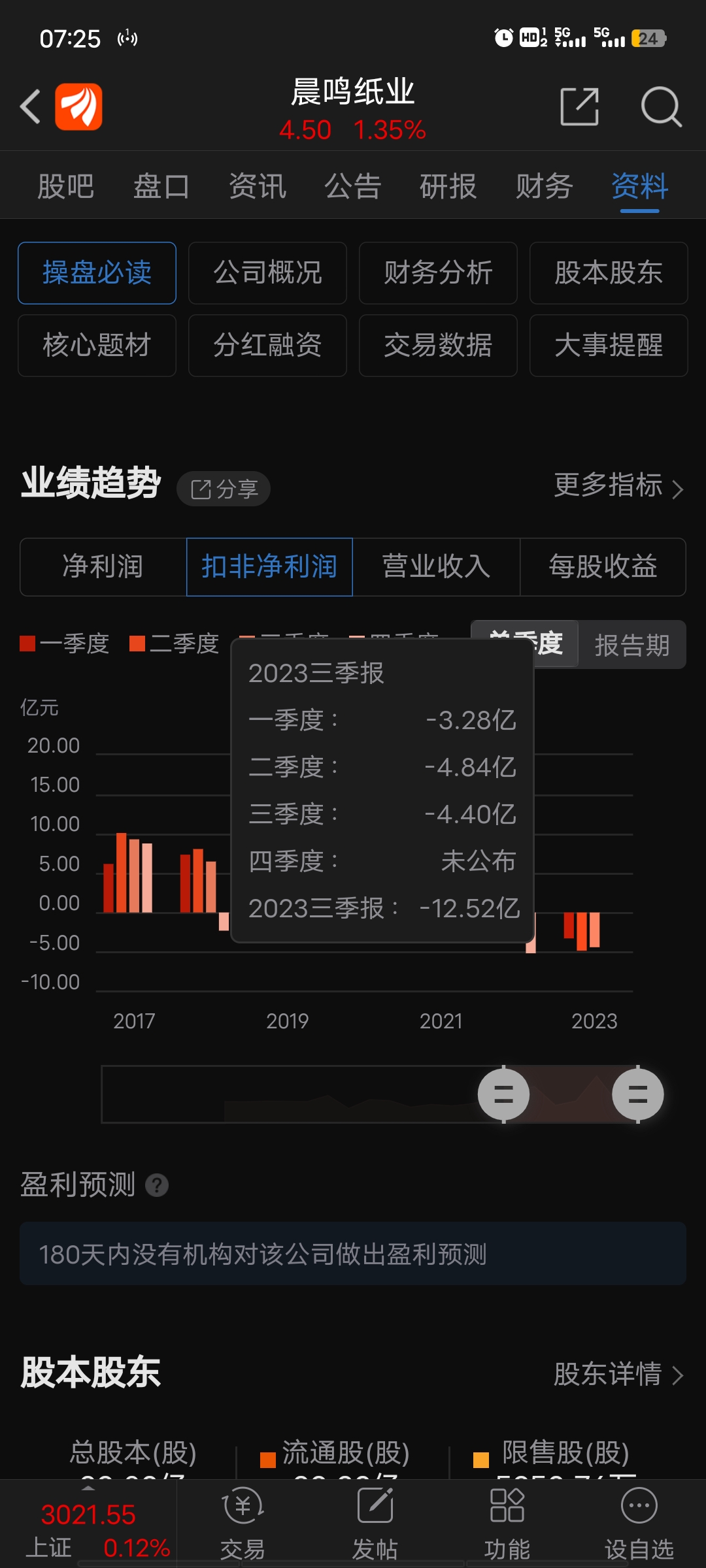Tap the 分享 button beside 业绩趋势
The width and height of the screenshot is (706, 1568).
[224, 489]
